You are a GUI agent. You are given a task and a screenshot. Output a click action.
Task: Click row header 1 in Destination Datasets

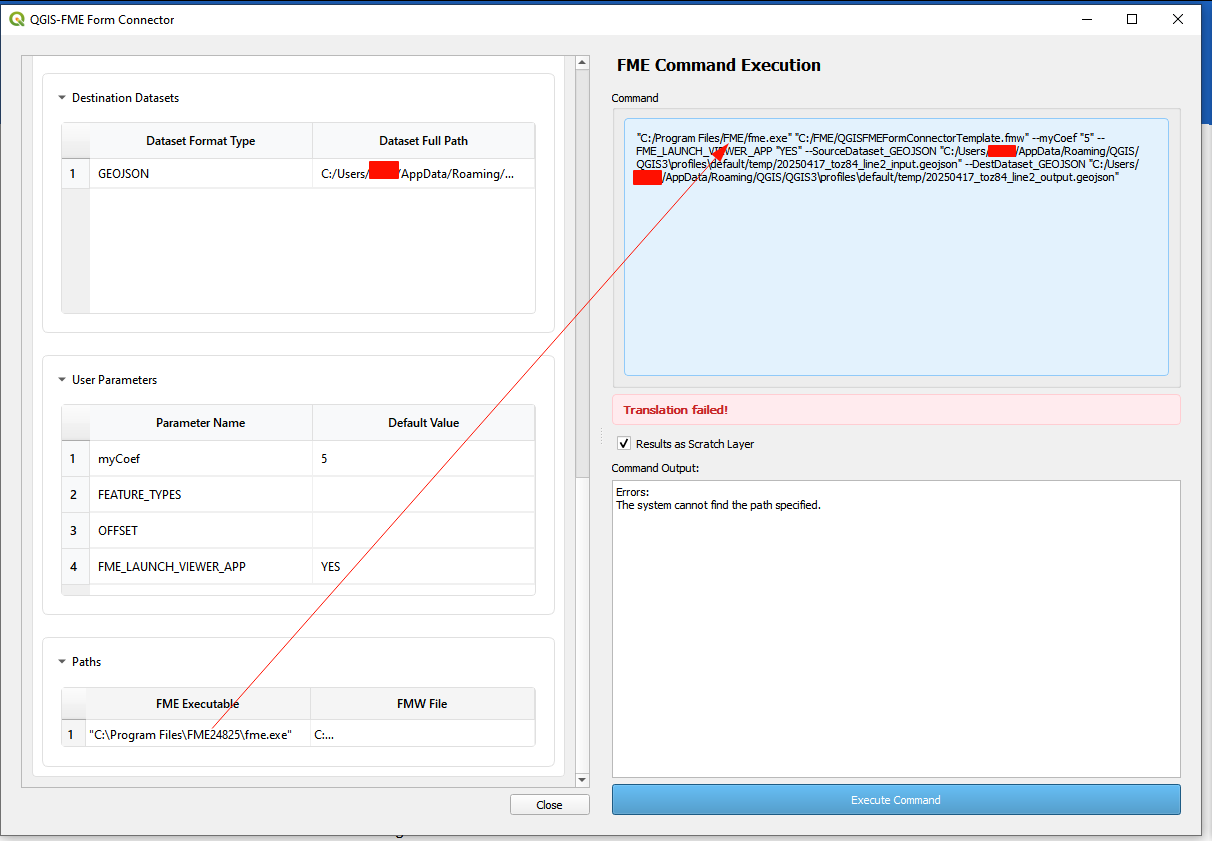pos(75,174)
